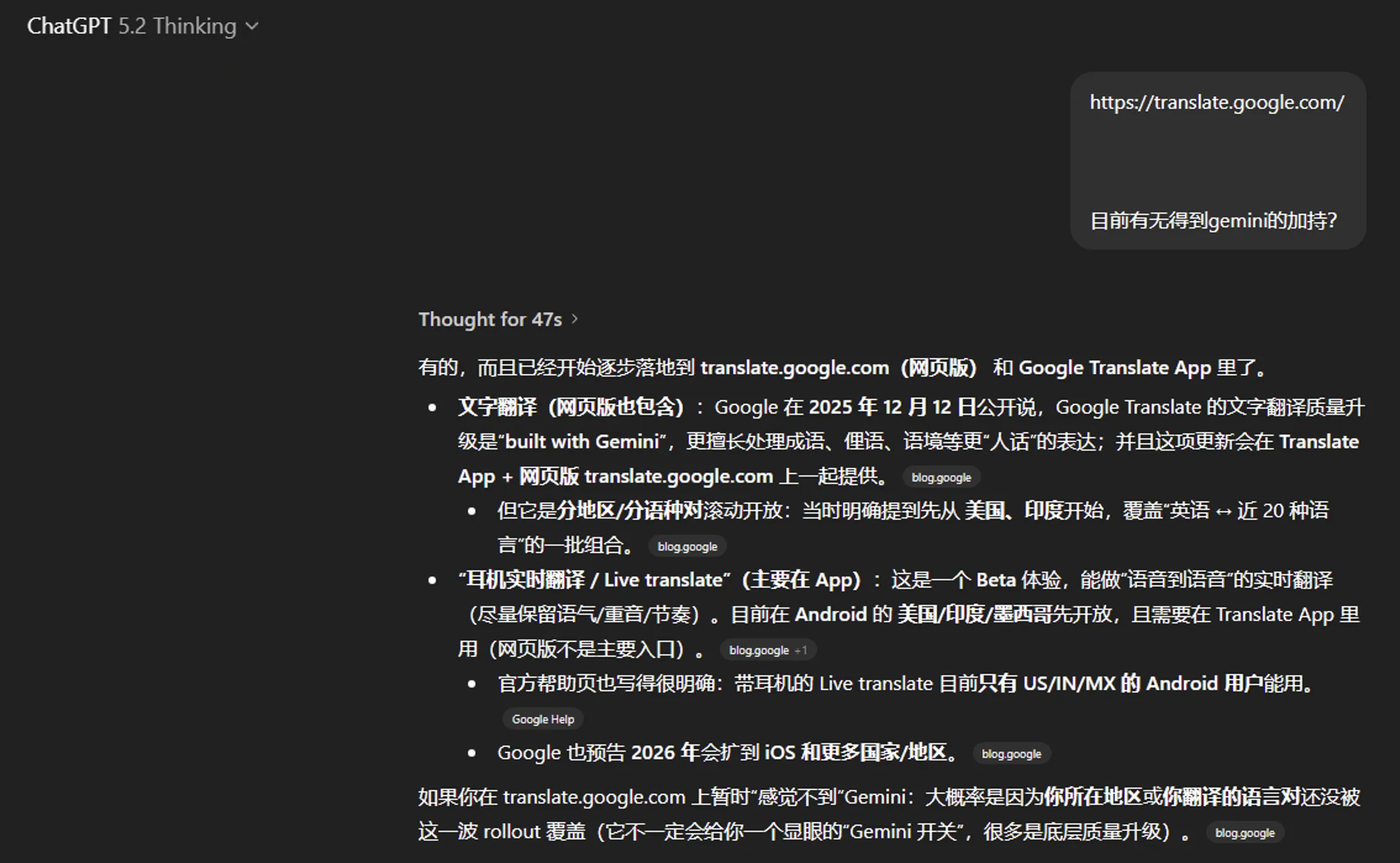Image resolution: width=1400 pixels, height=863 pixels.
Task: Open the blog.google chip in the 分地区 sub-bullet
Action: (x=687, y=546)
